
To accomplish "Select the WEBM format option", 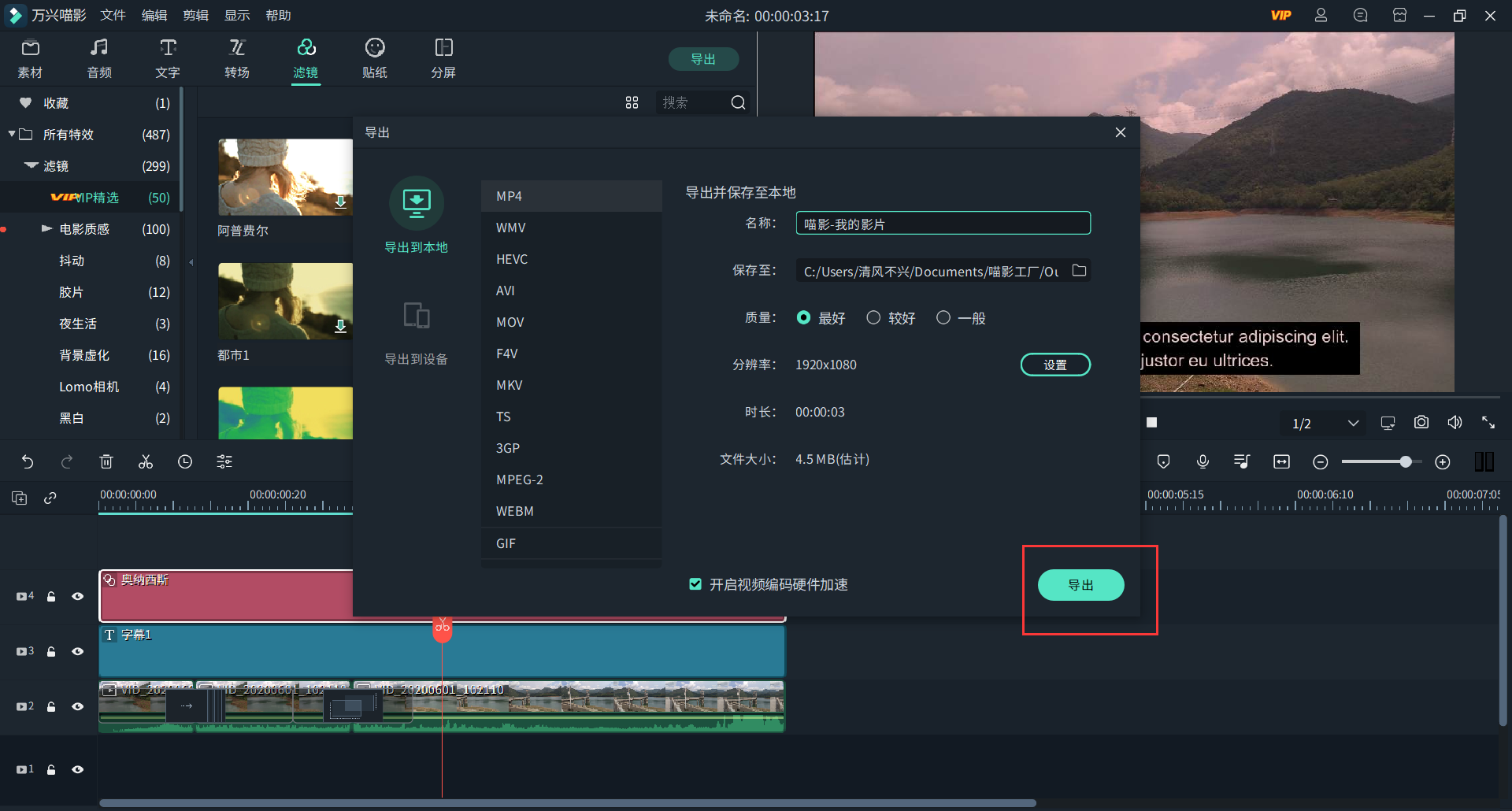I will [516, 510].
